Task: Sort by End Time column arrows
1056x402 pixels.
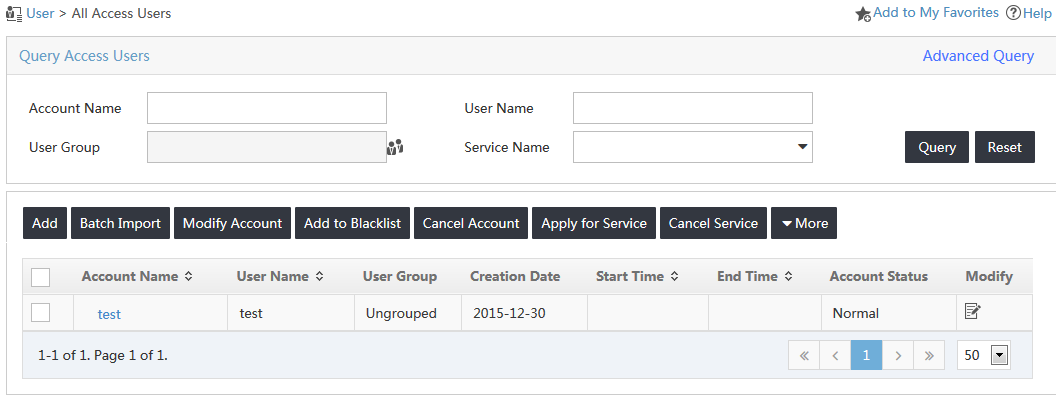Action: [x=788, y=276]
